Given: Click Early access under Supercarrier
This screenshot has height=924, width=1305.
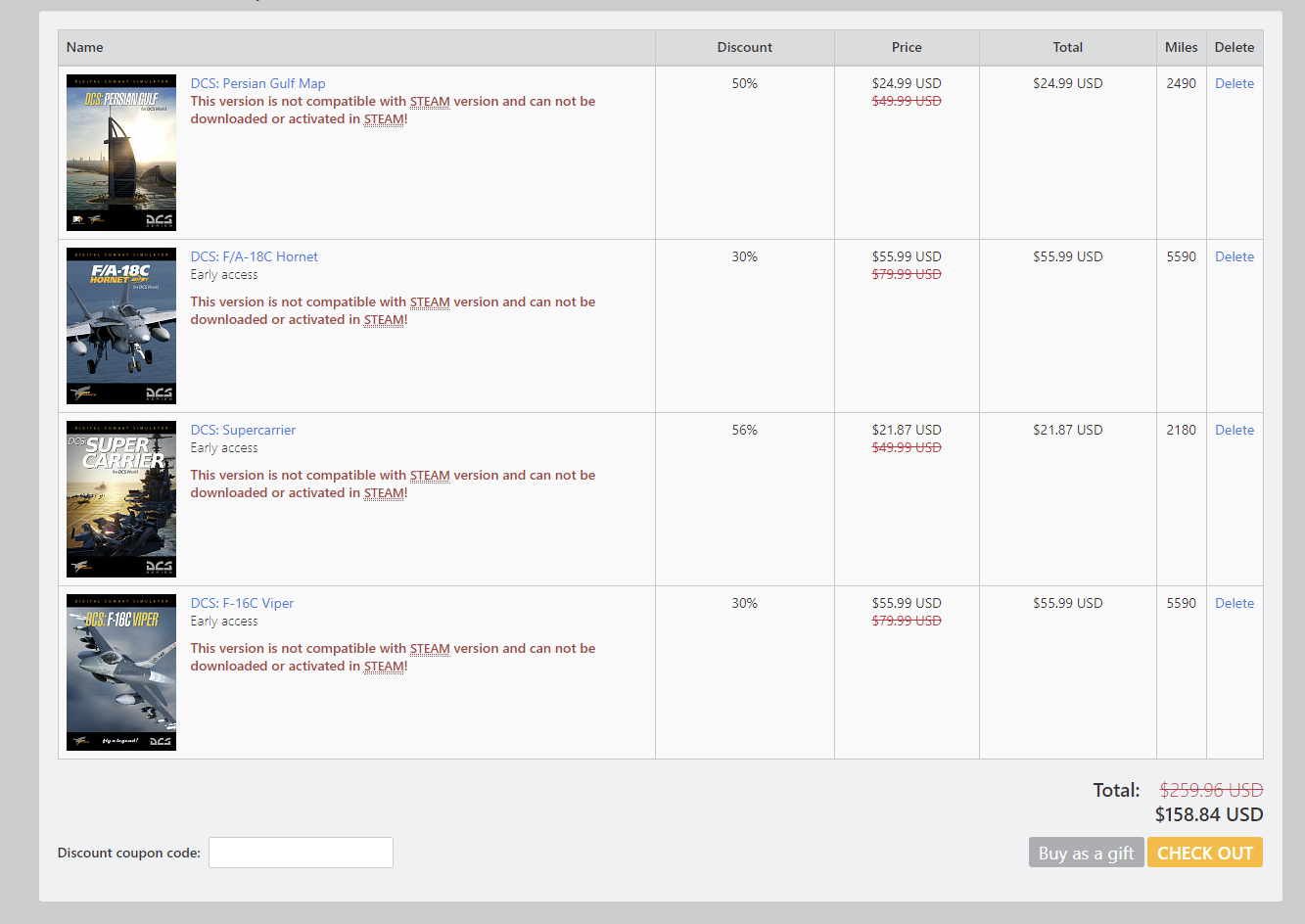Looking at the screenshot, I should point(224,447).
